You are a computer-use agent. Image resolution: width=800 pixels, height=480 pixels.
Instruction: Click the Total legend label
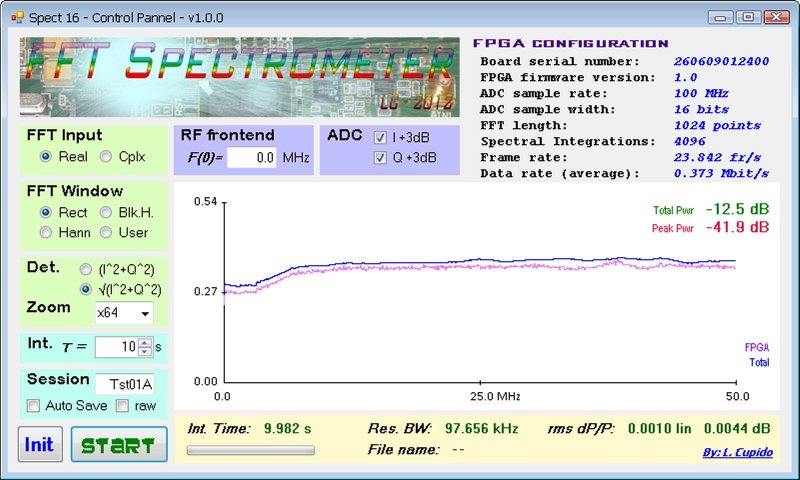click(x=759, y=363)
